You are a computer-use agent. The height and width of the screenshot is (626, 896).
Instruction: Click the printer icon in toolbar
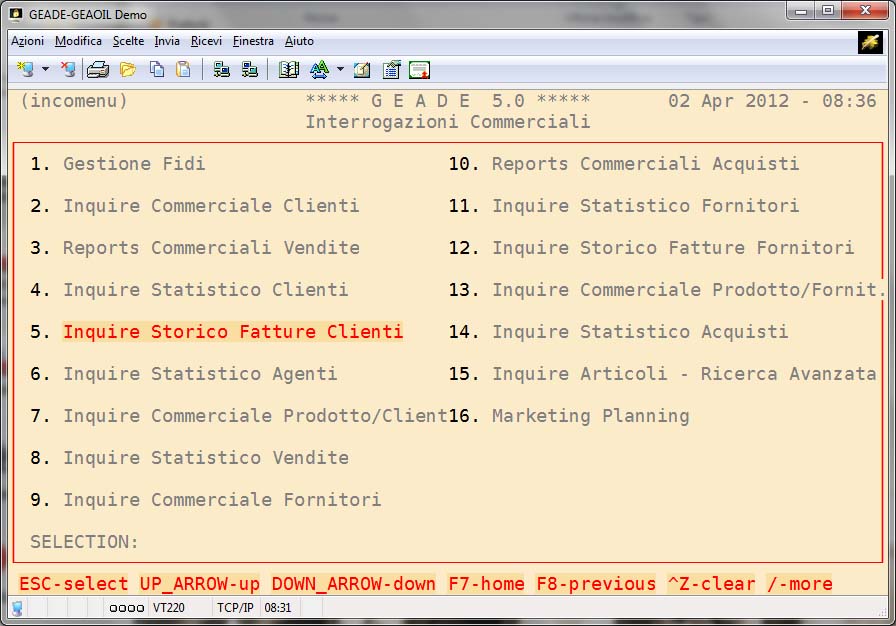coord(98,70)
